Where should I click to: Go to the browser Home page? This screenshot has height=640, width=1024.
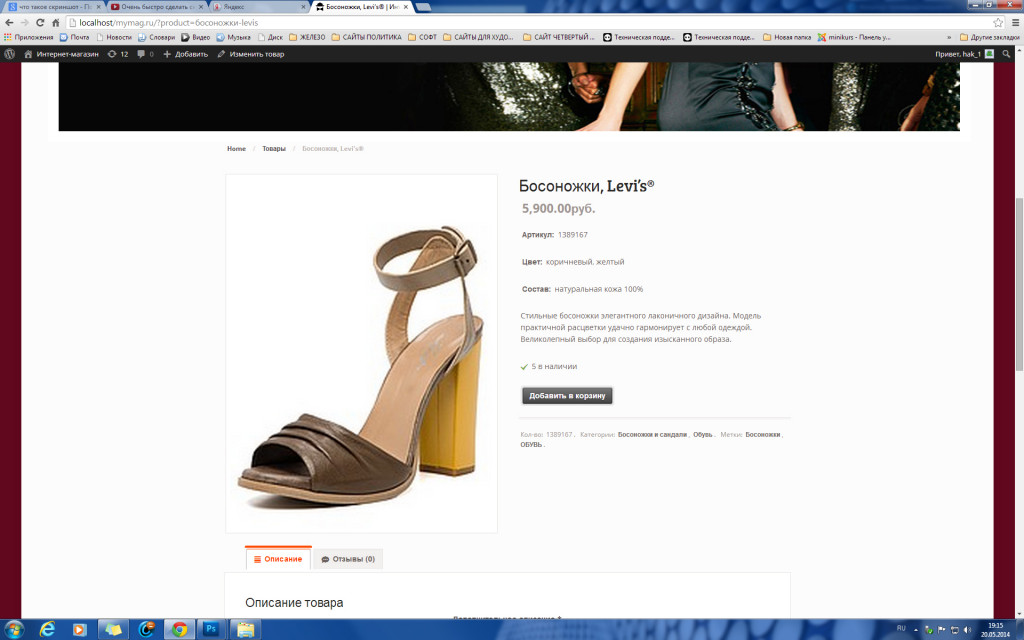coord(56,22)
